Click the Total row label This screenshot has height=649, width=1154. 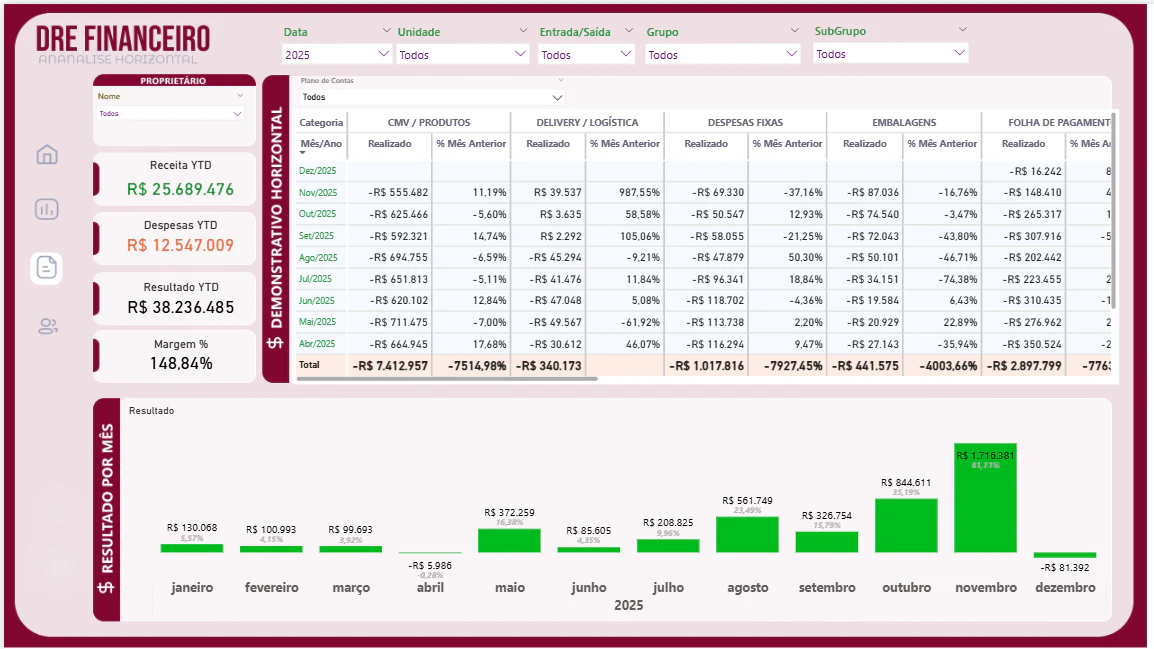click(x=309, y=365)
